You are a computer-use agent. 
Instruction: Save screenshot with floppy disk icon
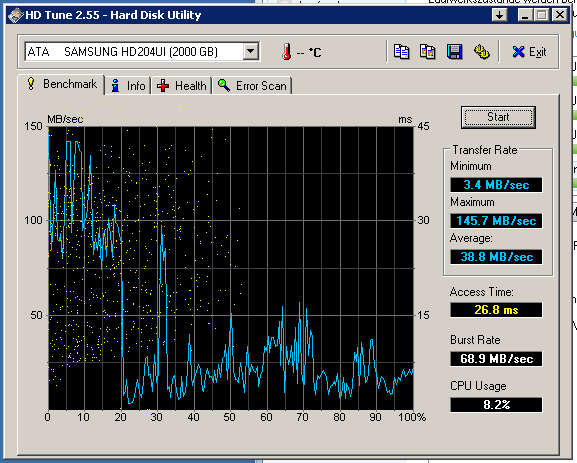(x=454, y=52)
